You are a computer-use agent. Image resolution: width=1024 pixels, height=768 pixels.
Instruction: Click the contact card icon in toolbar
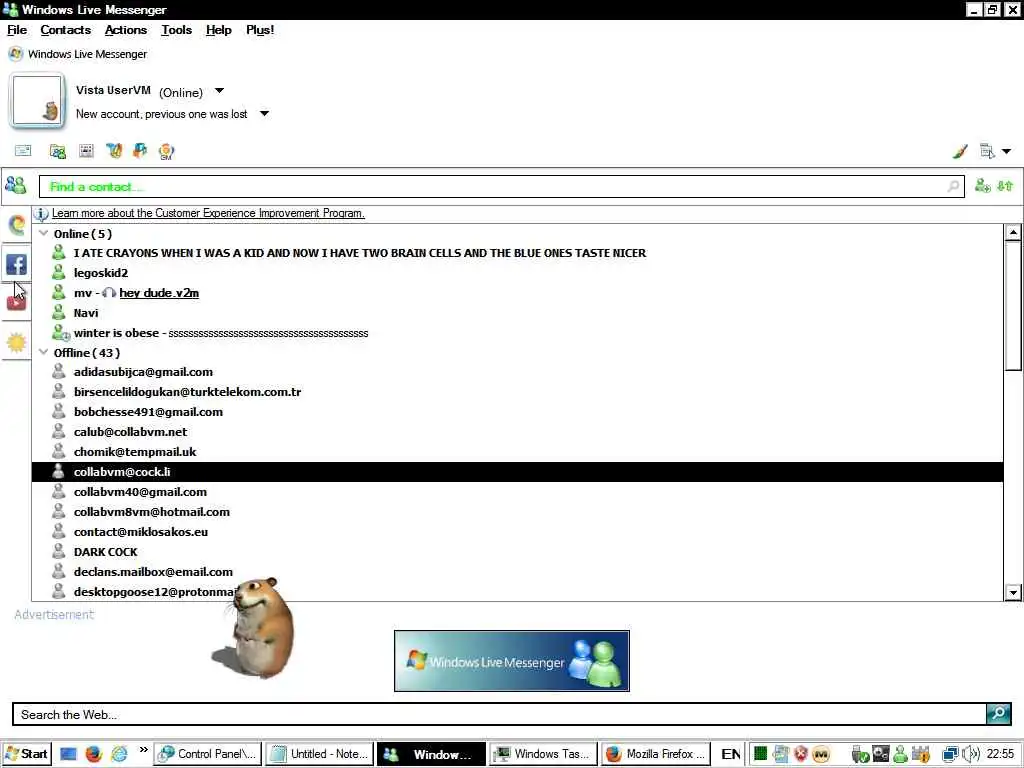(86, 151)
